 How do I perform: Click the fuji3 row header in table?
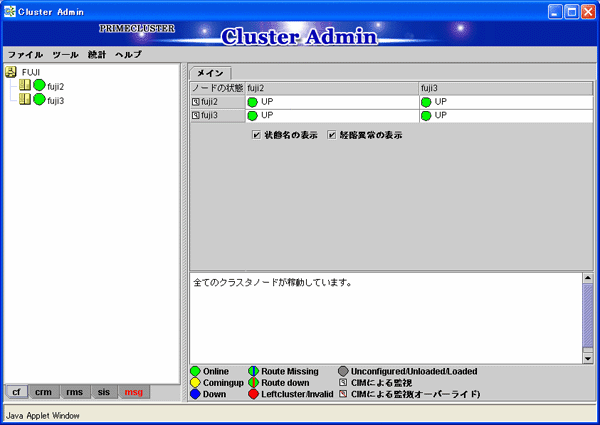click(218, 116)
